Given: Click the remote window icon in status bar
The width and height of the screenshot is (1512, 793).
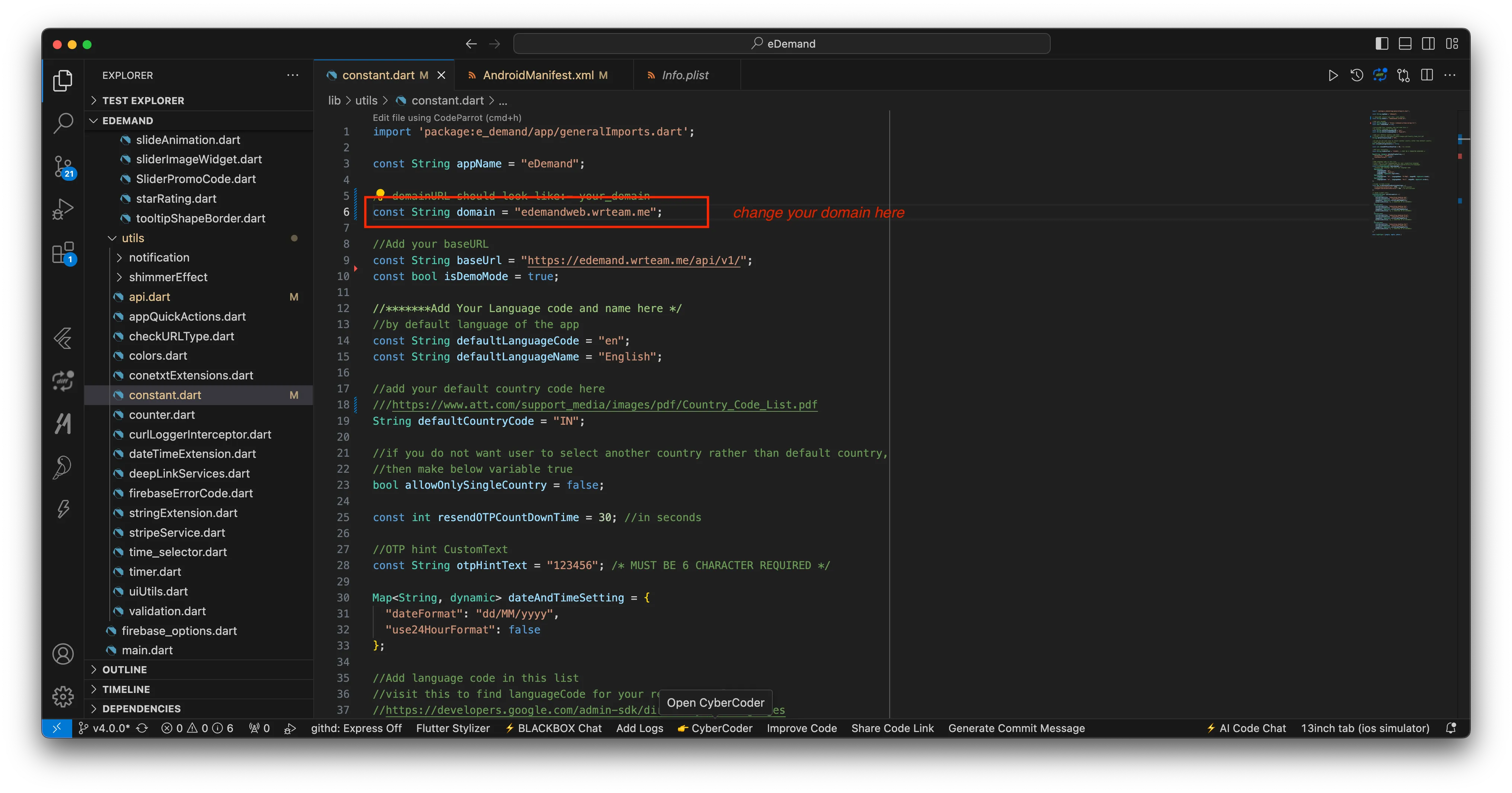Looking at the screenshot, I should pos(57,728).
